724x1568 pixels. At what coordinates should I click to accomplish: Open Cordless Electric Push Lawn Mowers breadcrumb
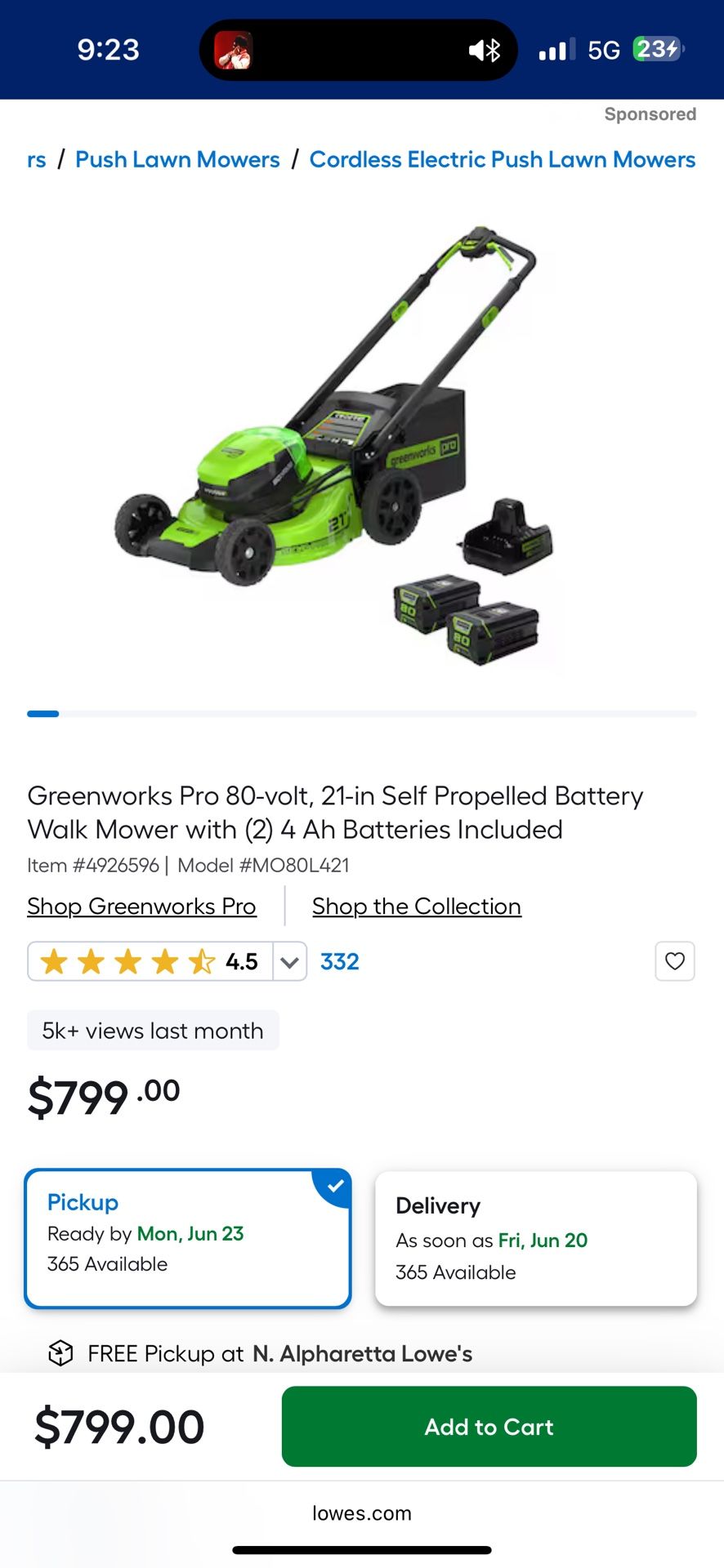503,159
